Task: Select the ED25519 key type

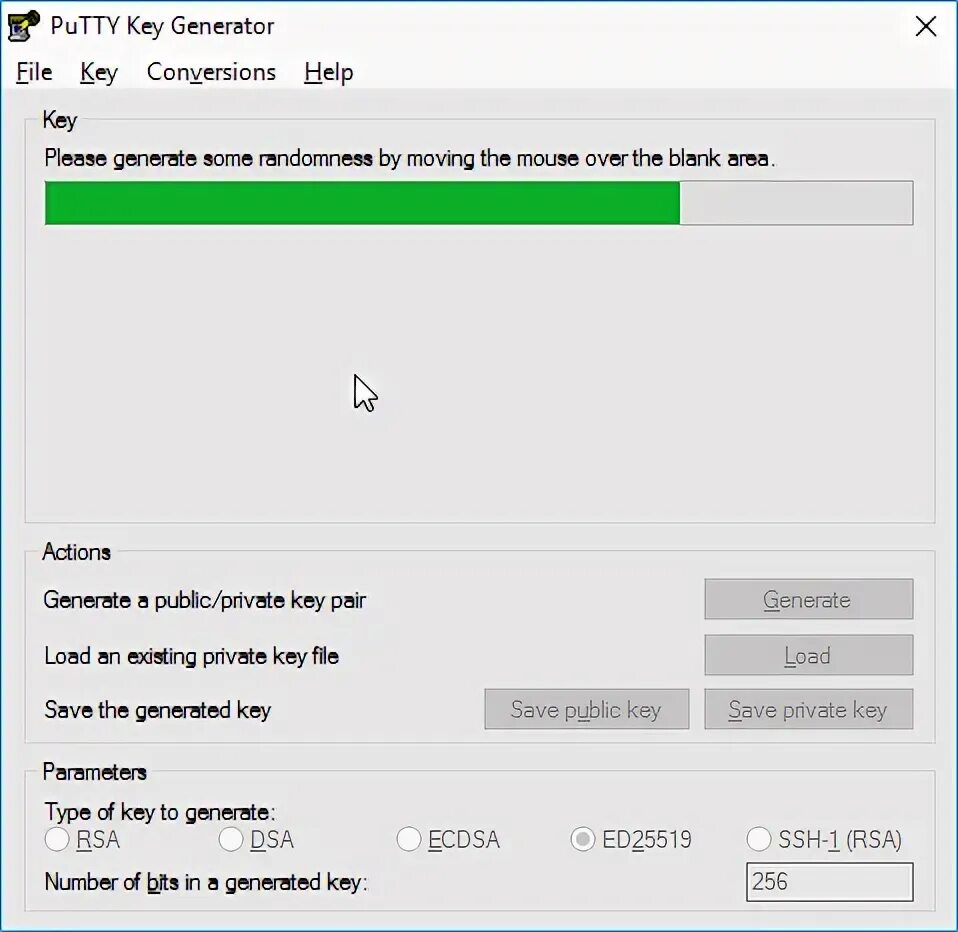Action: click(582, 839)
